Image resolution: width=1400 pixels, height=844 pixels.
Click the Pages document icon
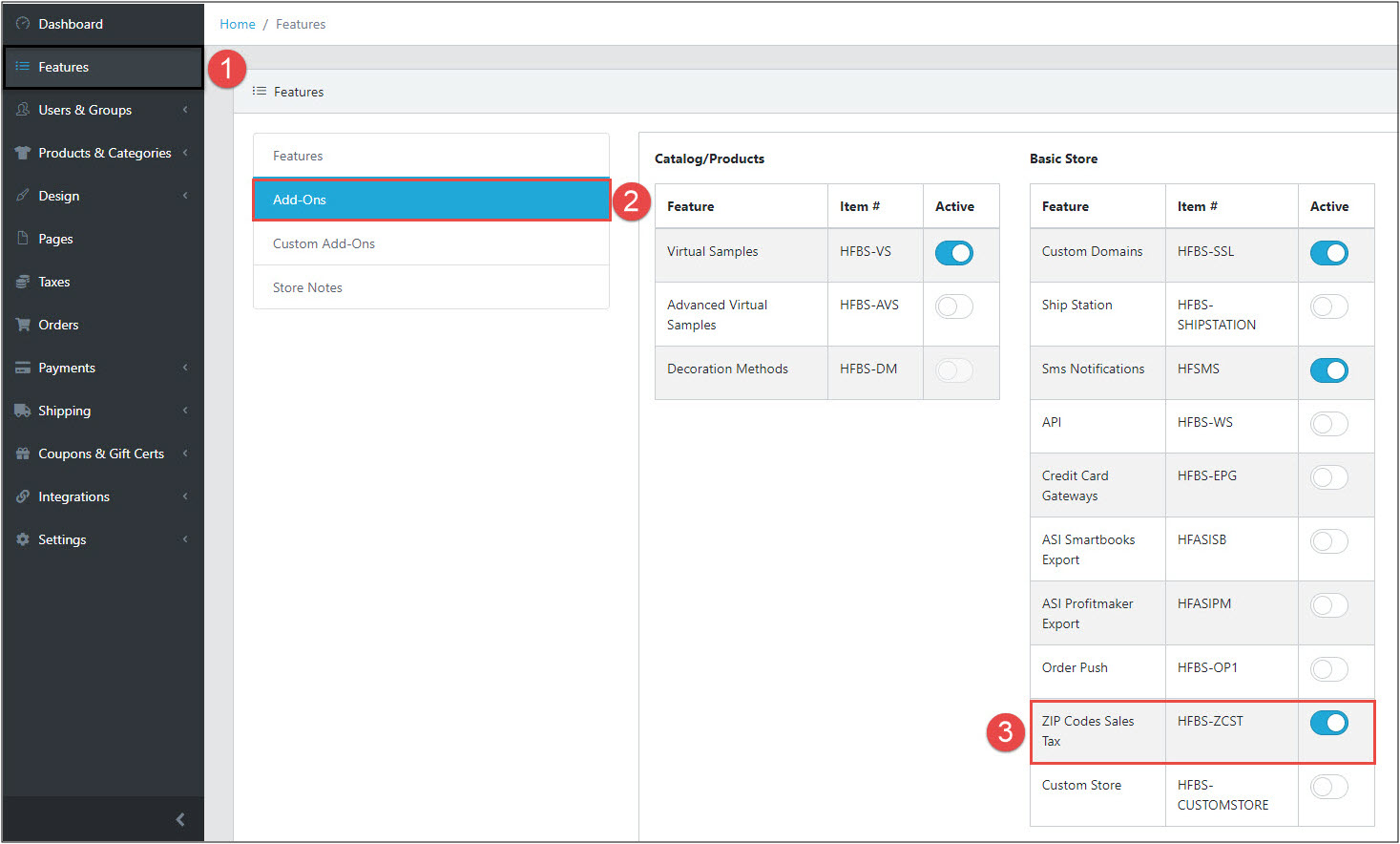point(23,239)
